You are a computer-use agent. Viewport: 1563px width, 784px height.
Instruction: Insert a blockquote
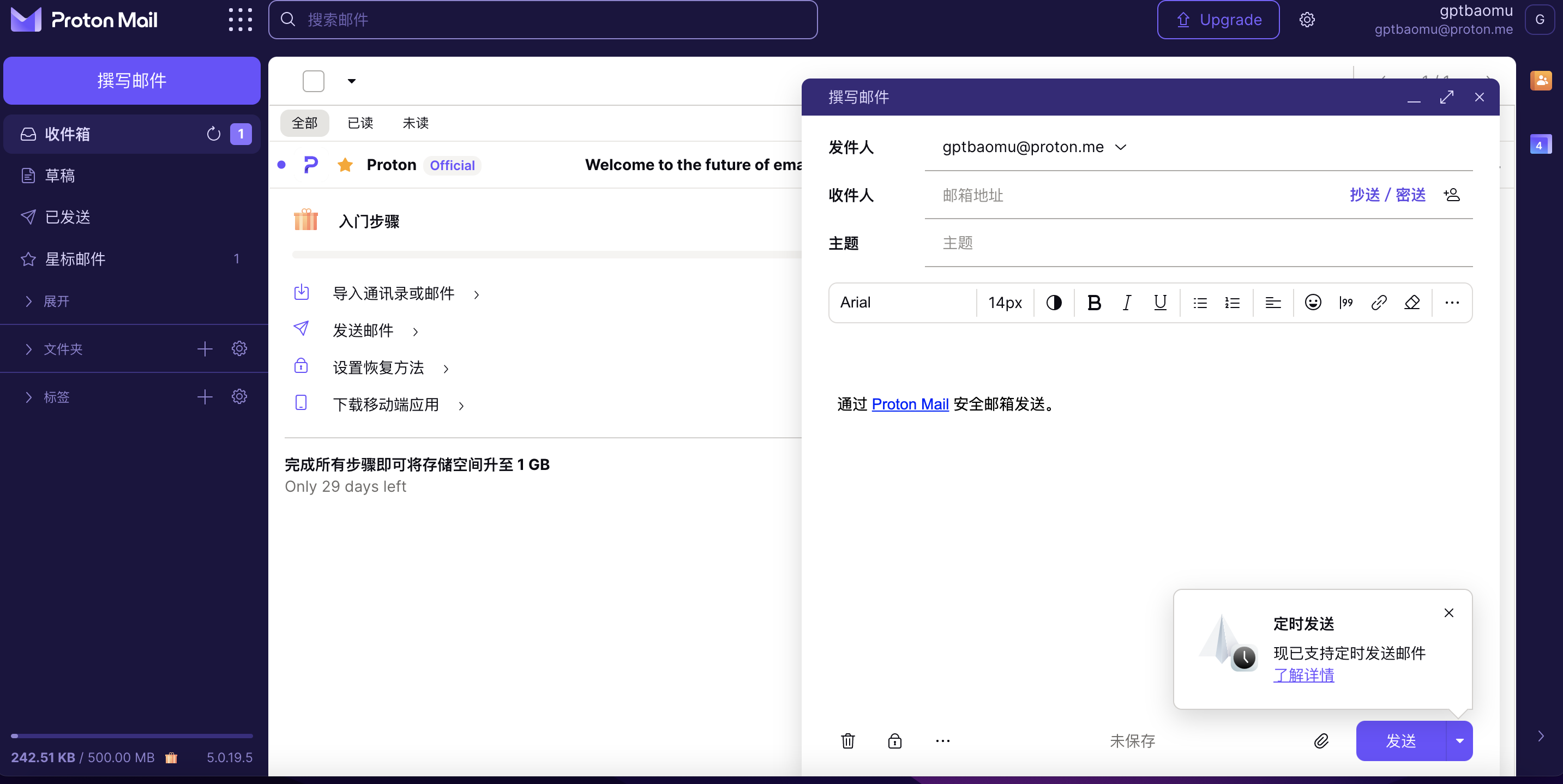(1346, 303)
